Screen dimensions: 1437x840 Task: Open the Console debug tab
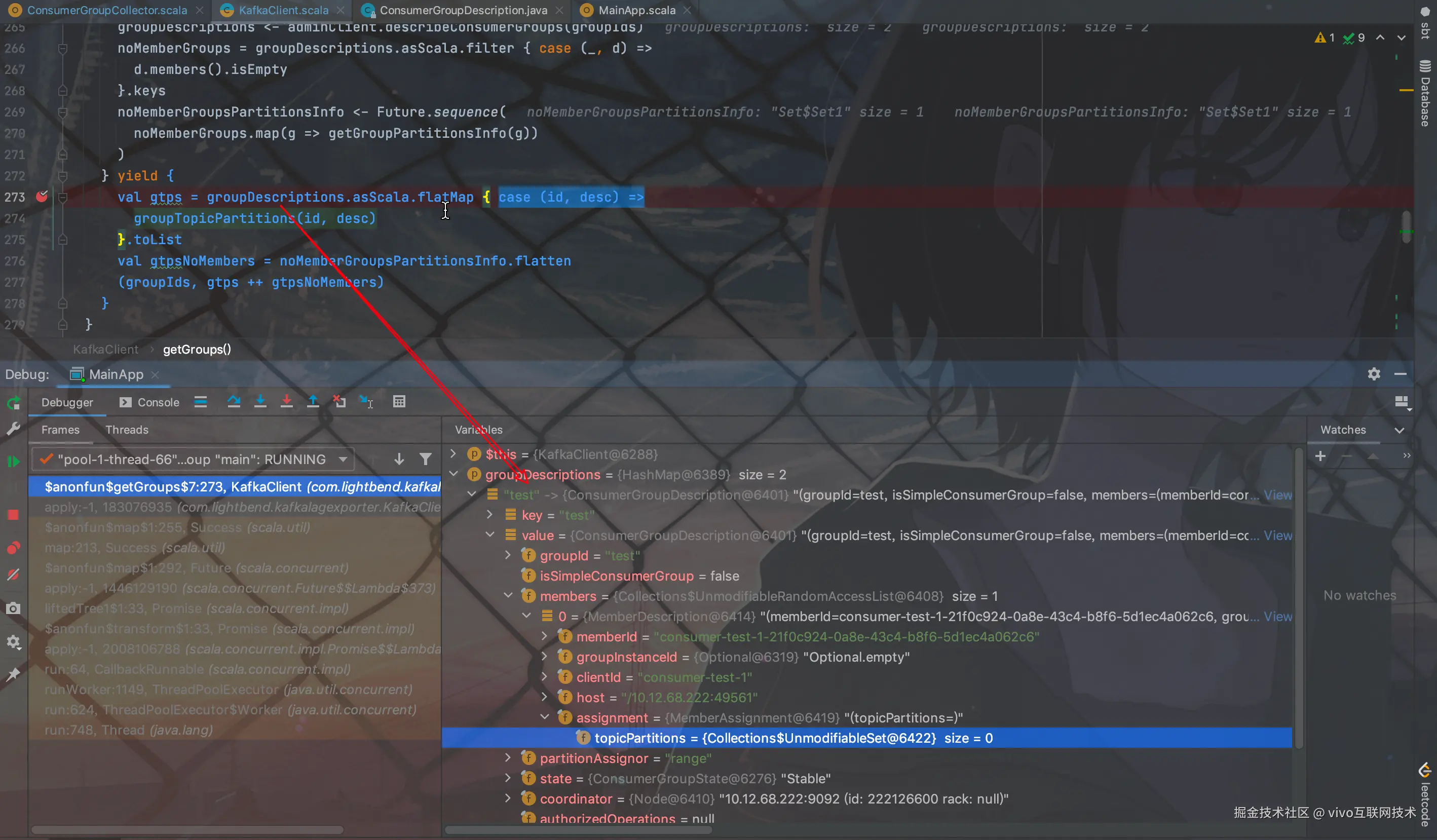[x=150, y=402]
